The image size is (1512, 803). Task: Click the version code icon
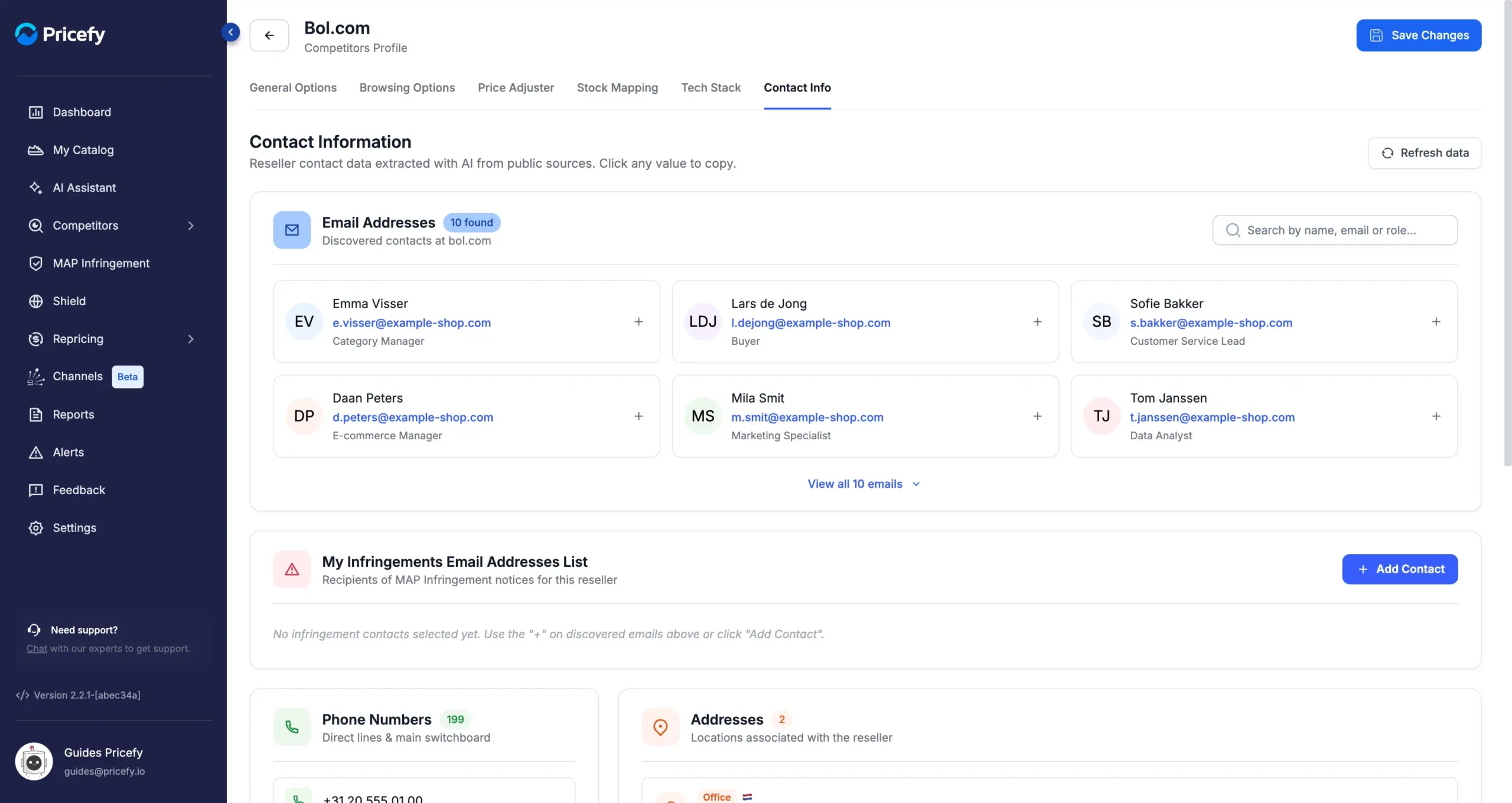[22, 695]
